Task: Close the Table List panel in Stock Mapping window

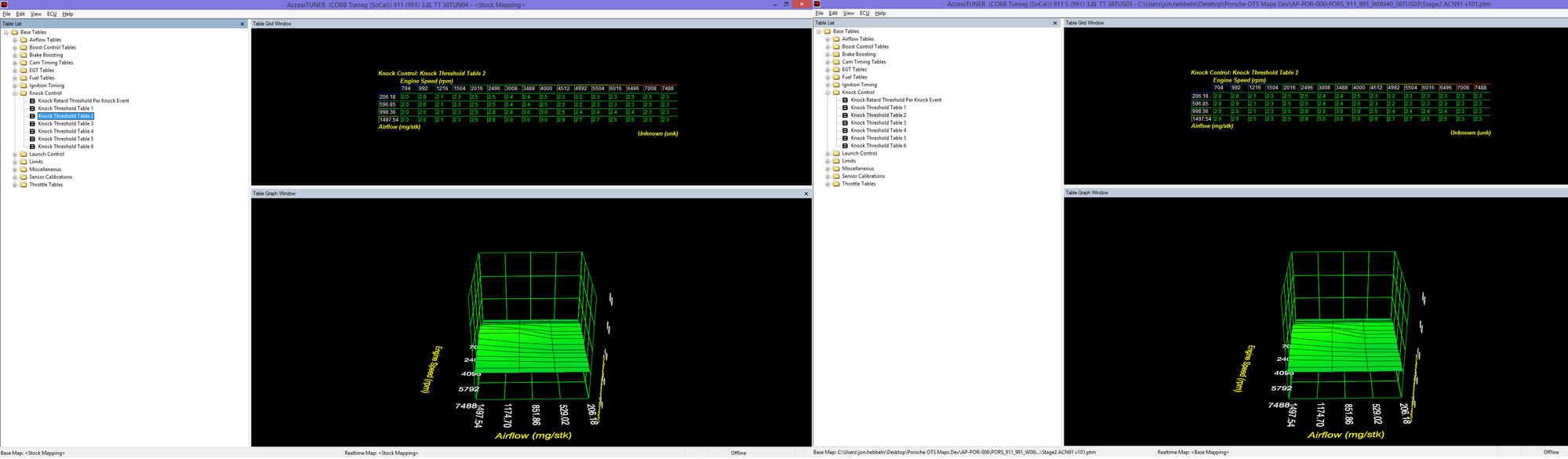Action: pyautogui.click(x=242, y=24)
